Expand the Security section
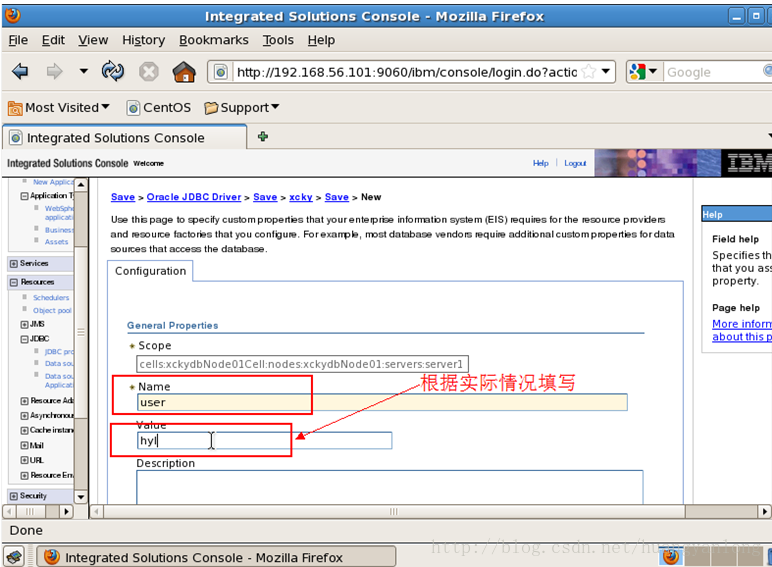 (x=14, y=496)
